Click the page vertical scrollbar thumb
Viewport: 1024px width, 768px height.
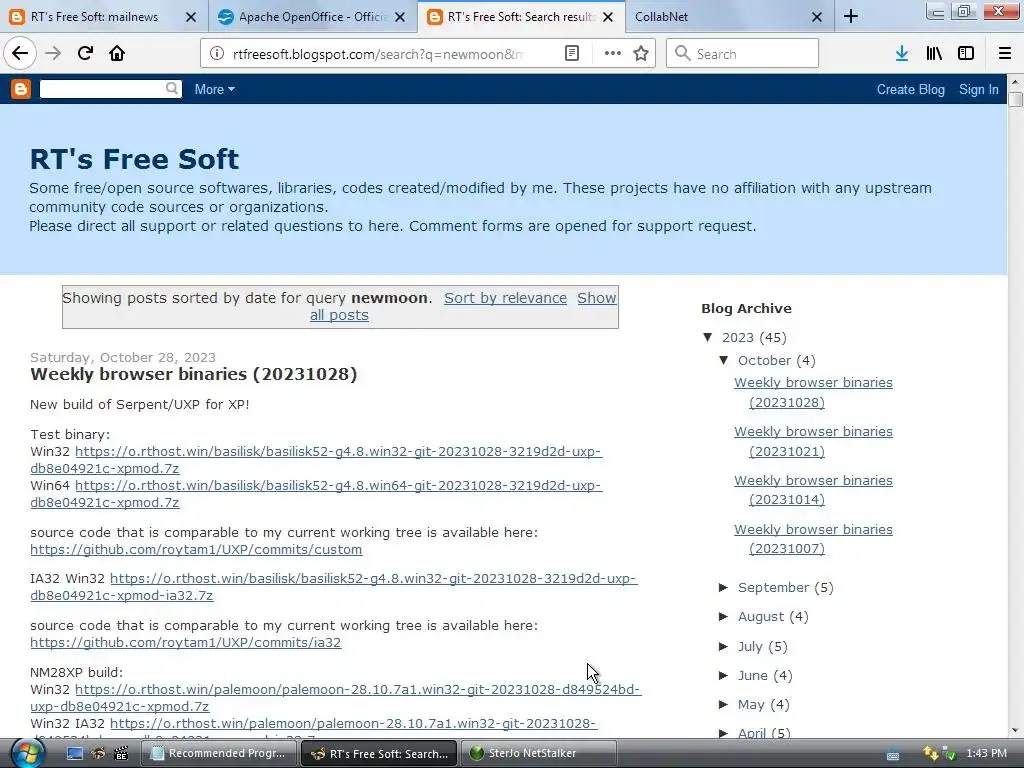coord(1015,99)
